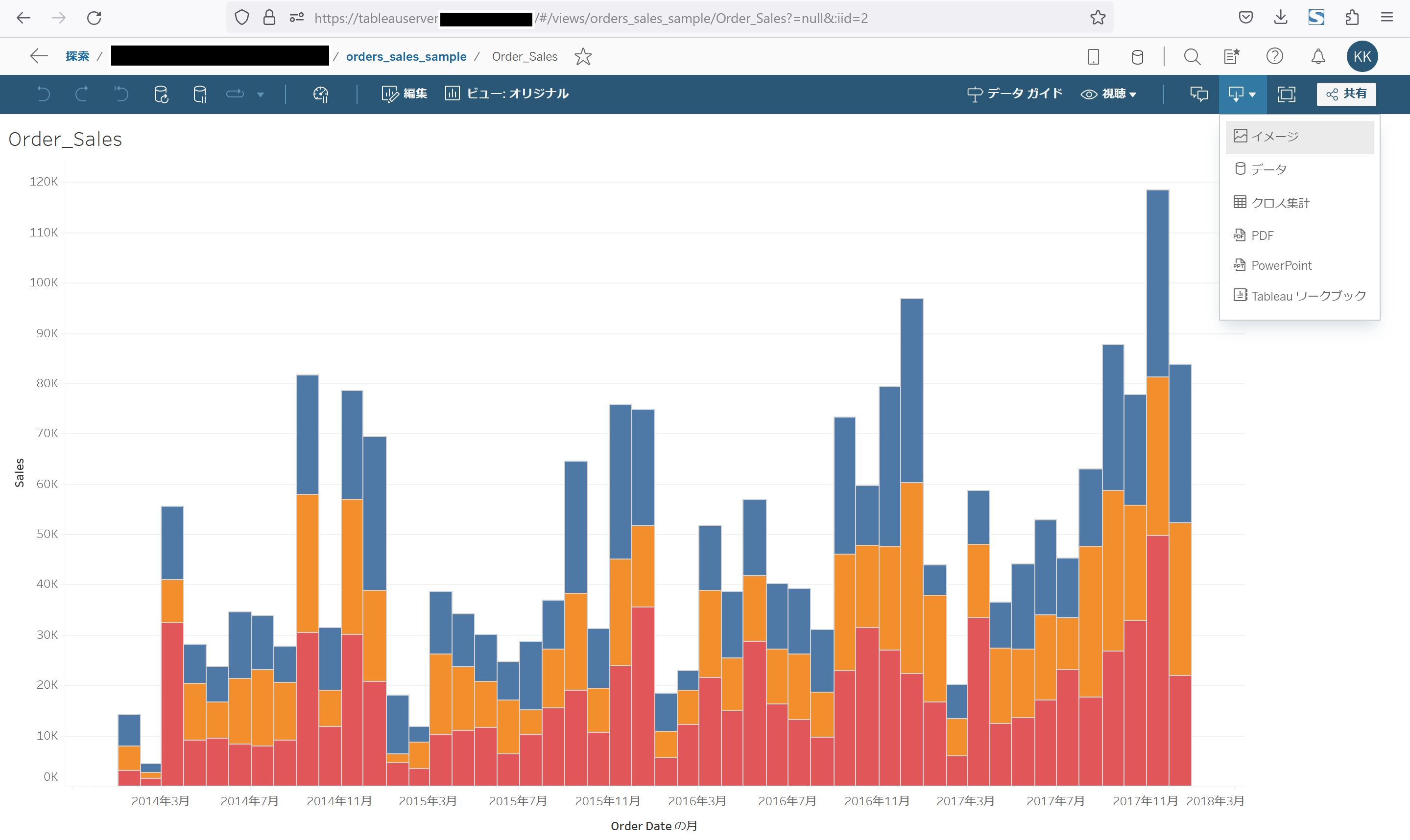Click the Undo arrow in the toolbar

(x=44, y=94)
